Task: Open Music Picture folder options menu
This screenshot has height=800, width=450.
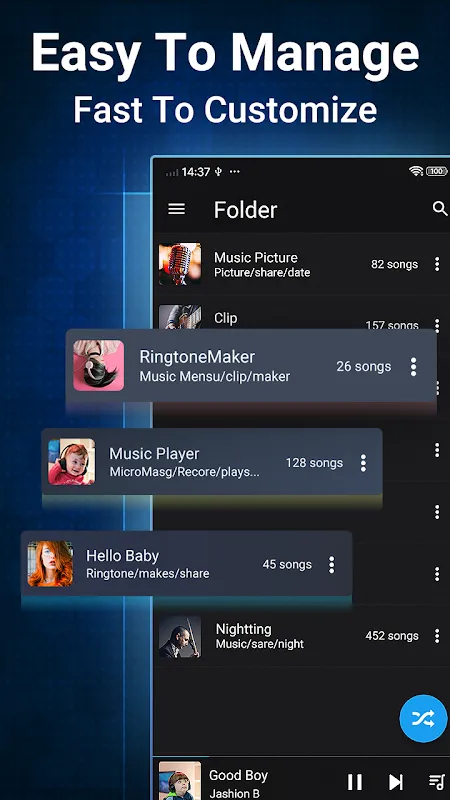Action: [437, 264]
